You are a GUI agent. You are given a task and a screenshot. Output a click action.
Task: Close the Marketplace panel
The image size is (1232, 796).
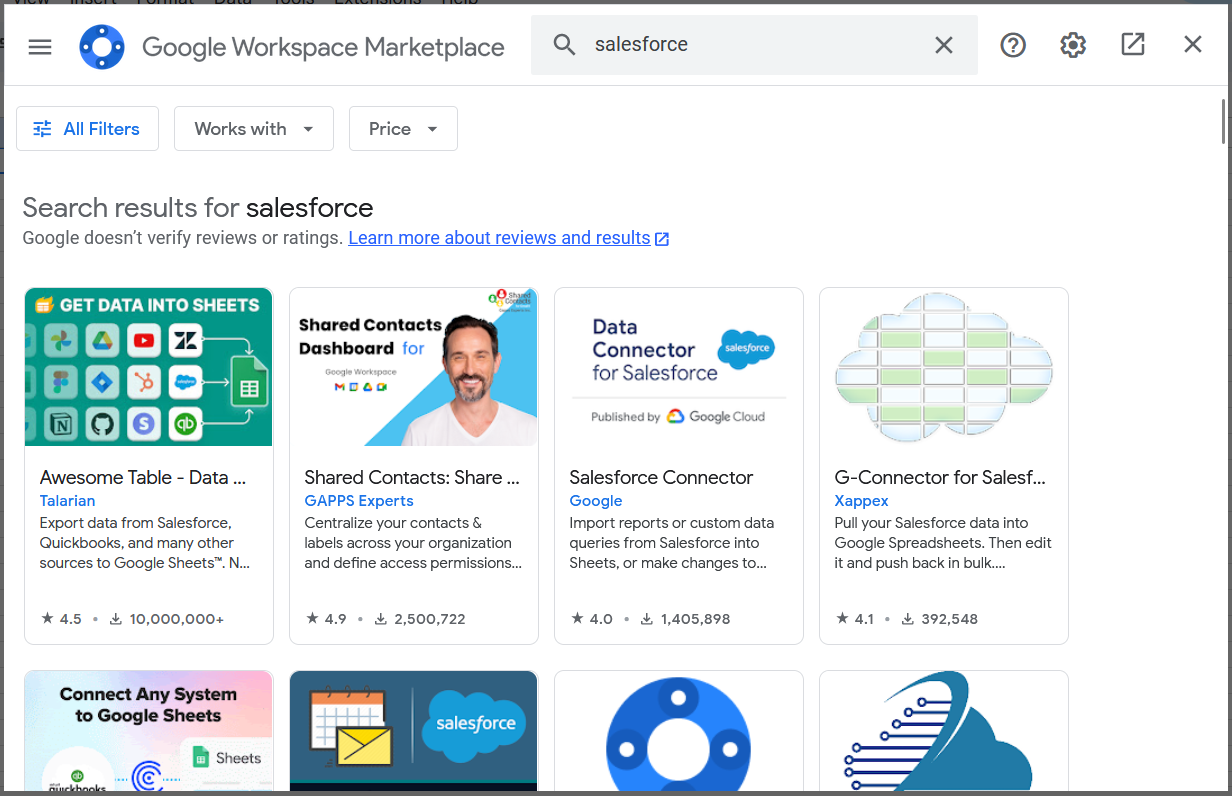(1192, 44)
